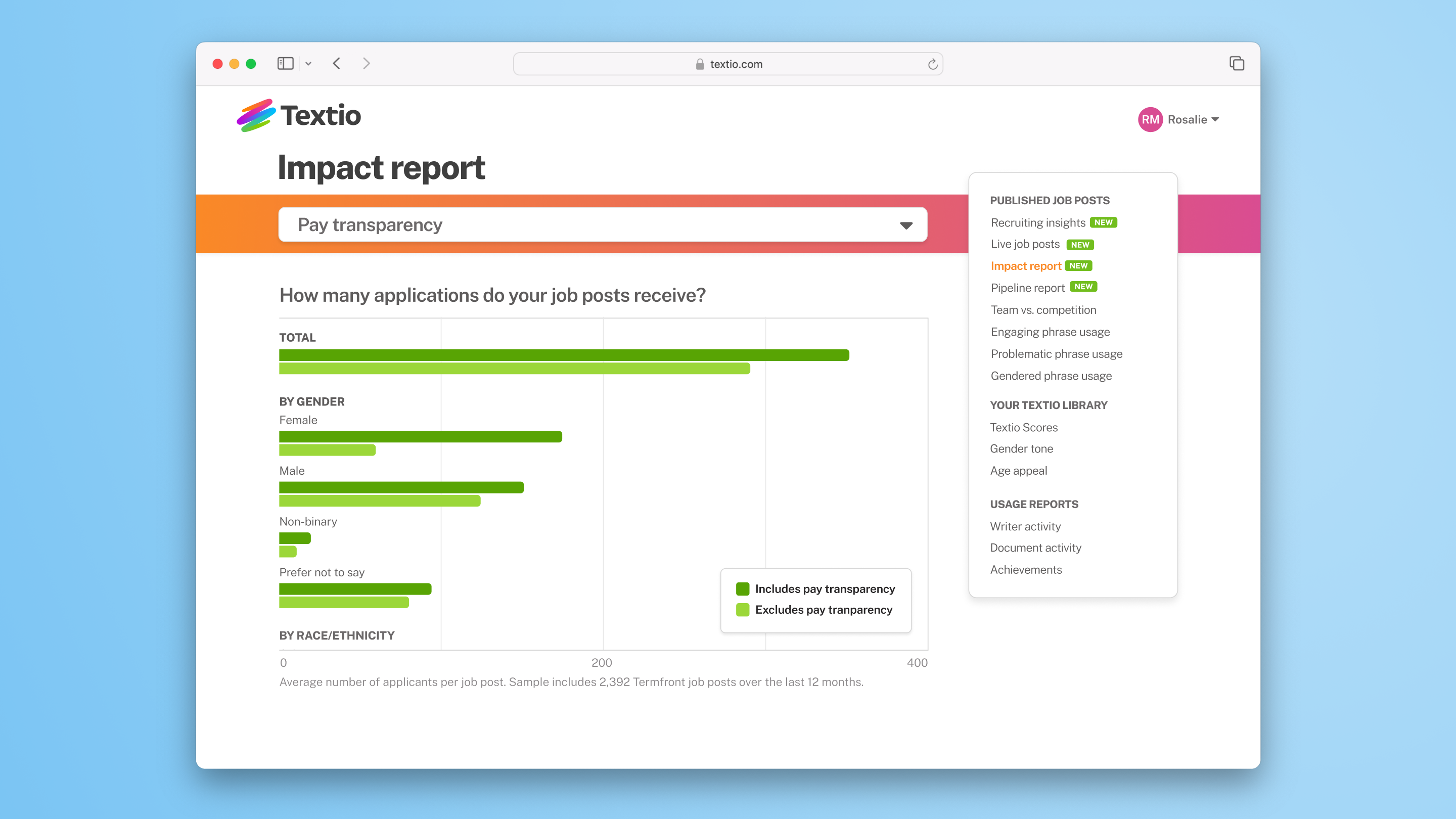This screenshot has width=1456, height=819.
Task: Click the dark green Male bar
Action: [x=401, y=487]
